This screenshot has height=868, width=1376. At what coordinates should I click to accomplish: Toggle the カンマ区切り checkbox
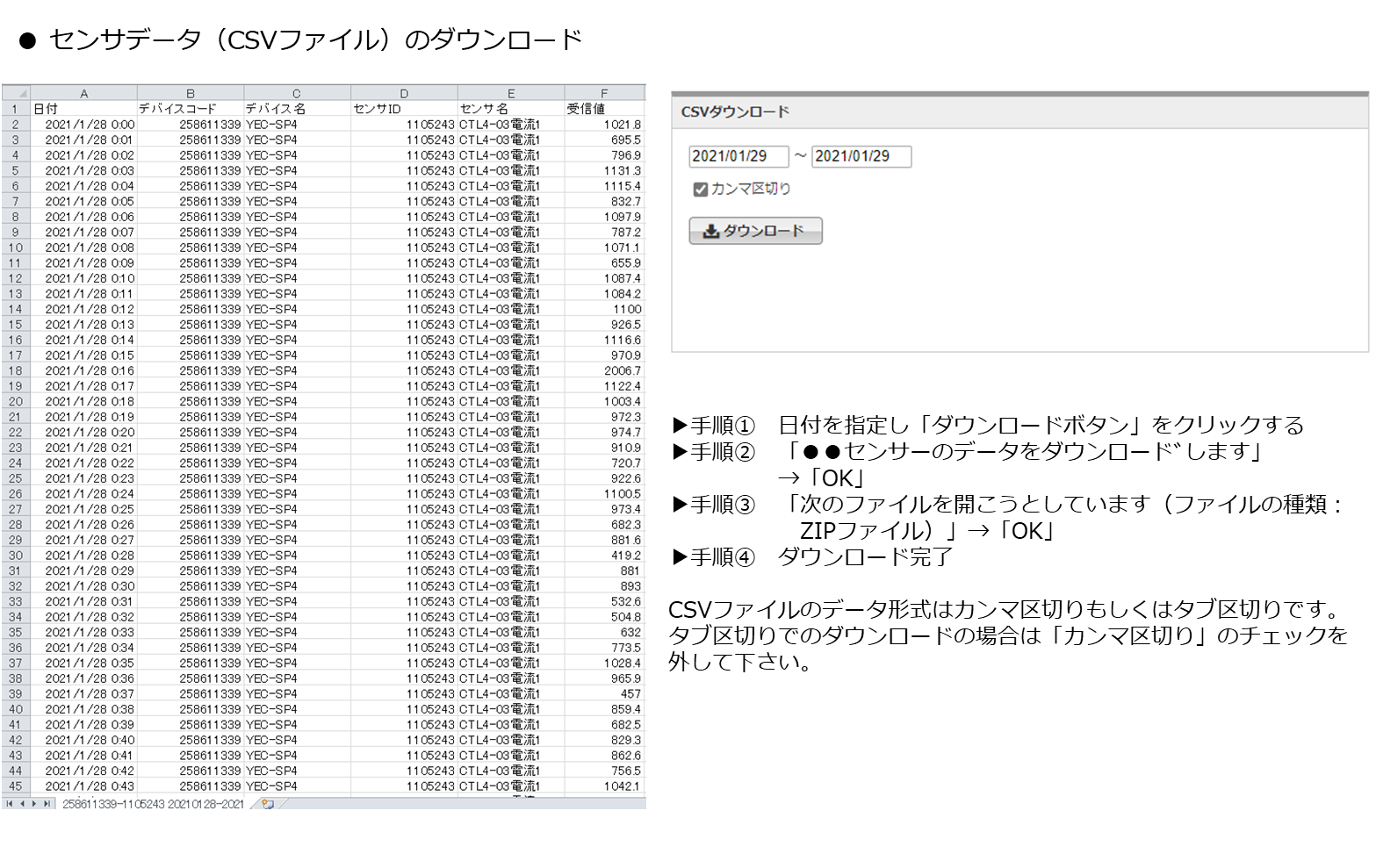click(700, 189)
